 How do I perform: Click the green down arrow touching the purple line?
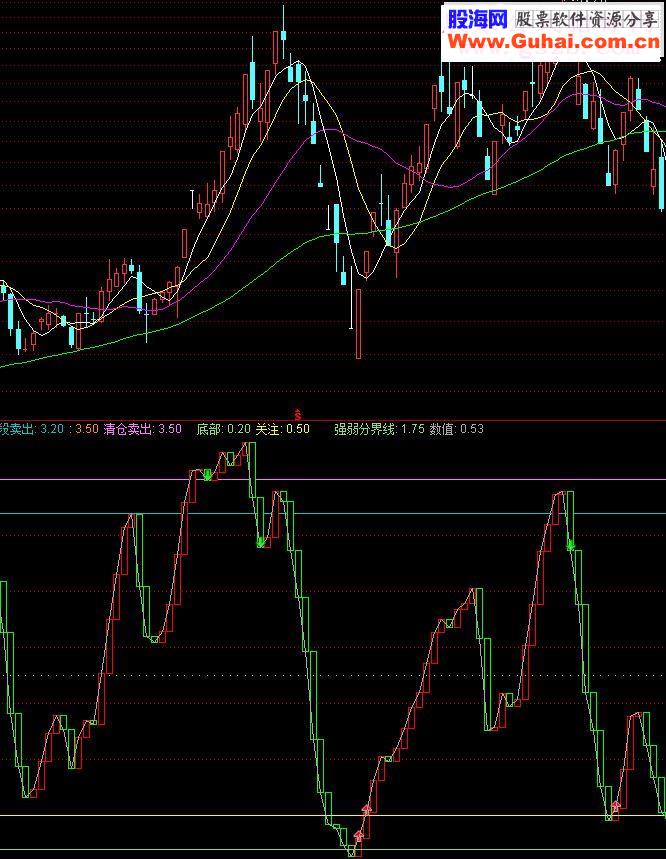(x=208, y=475)
